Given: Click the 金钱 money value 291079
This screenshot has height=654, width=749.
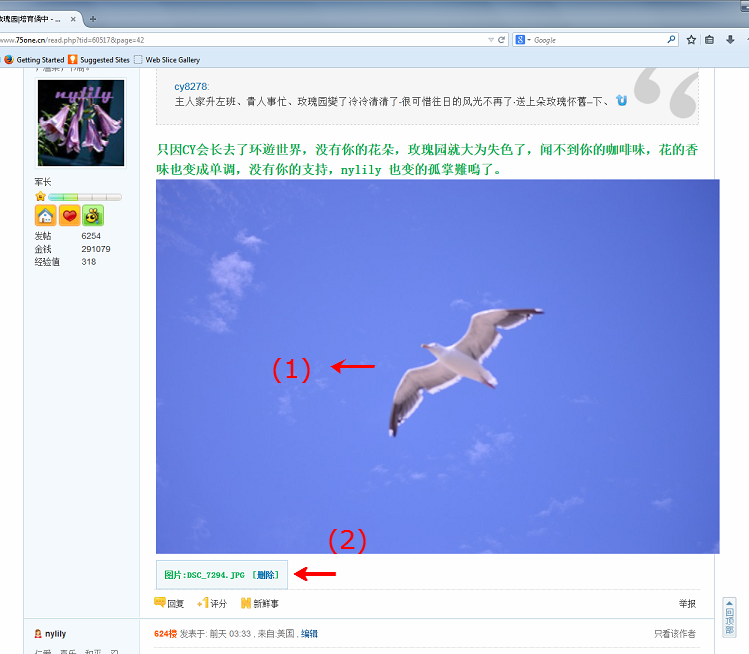Looking at the screenshot, I should click(96, 249).
